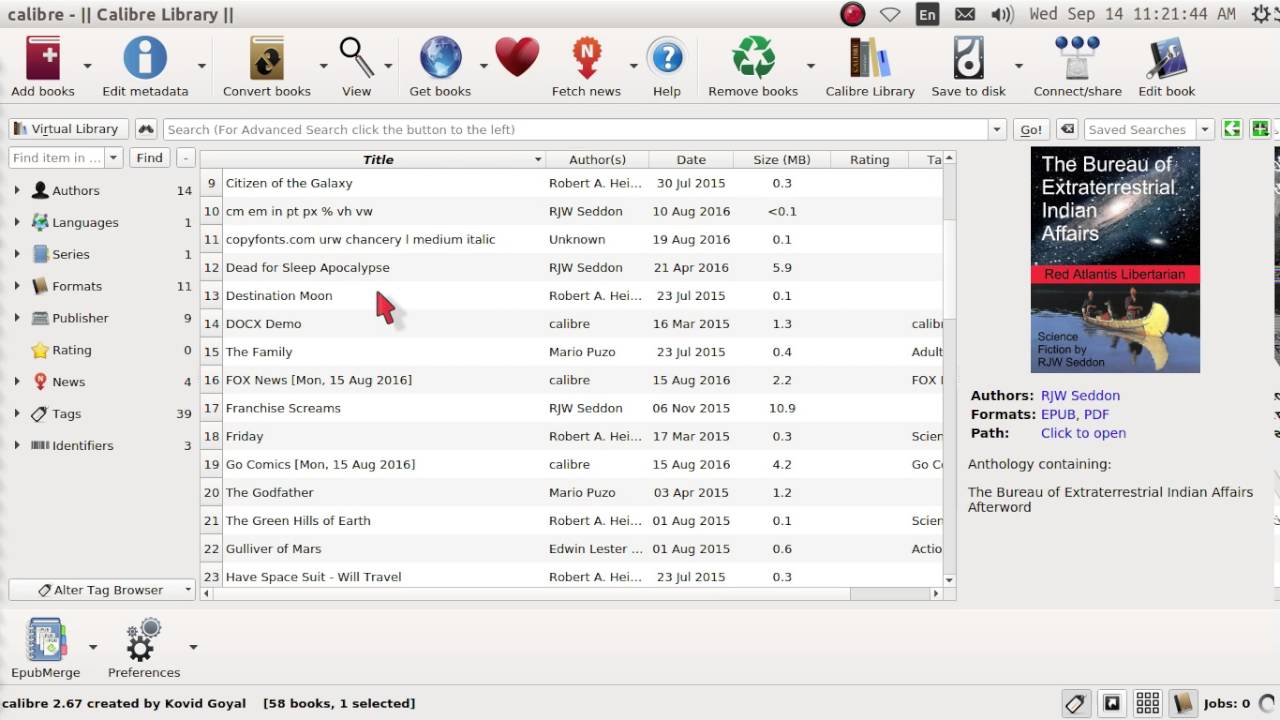Open Remove books dropdown arrow

click(x=810, y=66)
